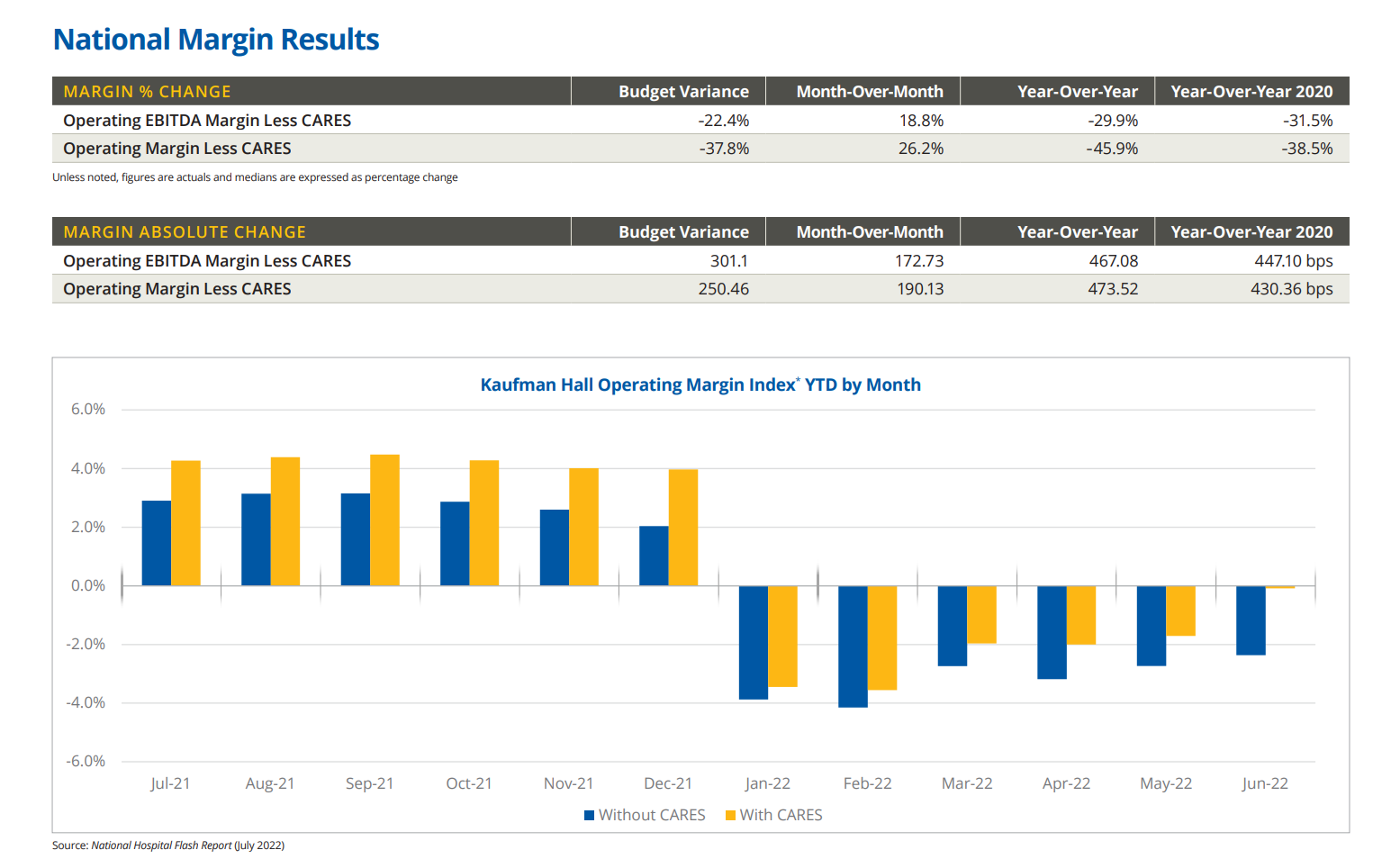Viewport: 1400px width, 859px height.
Task: Click the yellow Sep-21 With CARES bar
Action: coord(384,520)
